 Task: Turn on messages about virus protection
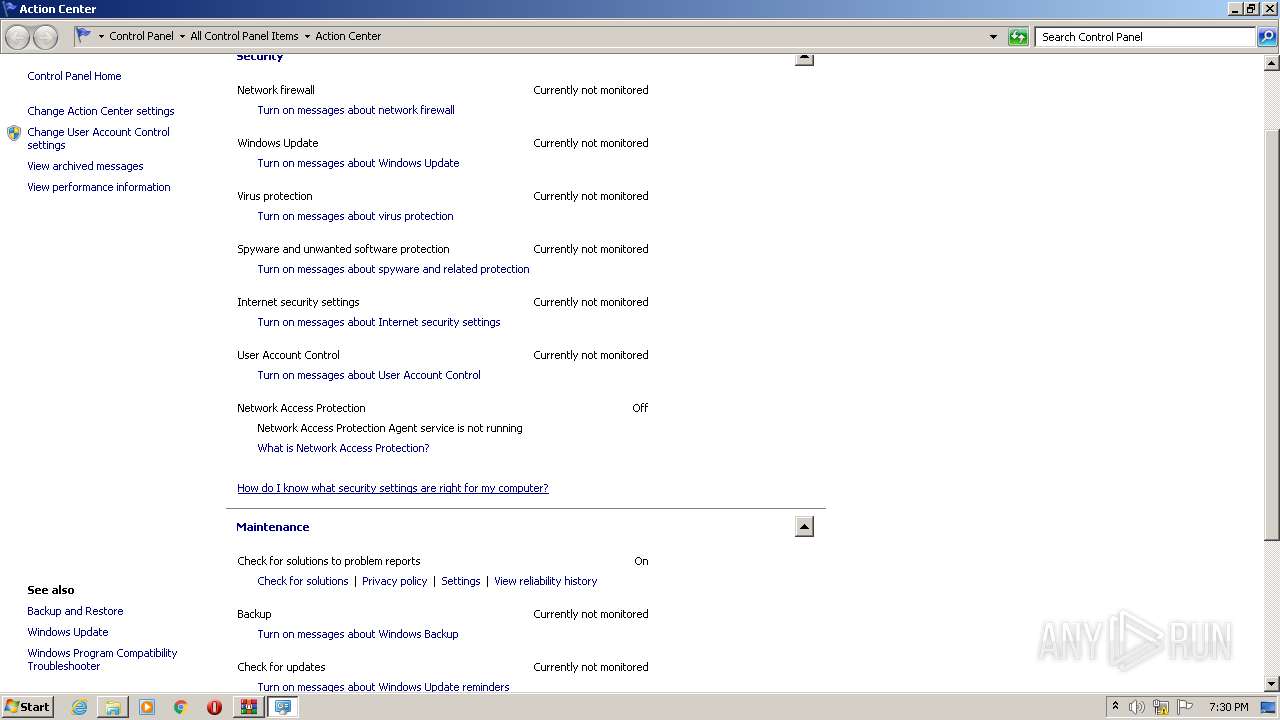tap(355, 216)
